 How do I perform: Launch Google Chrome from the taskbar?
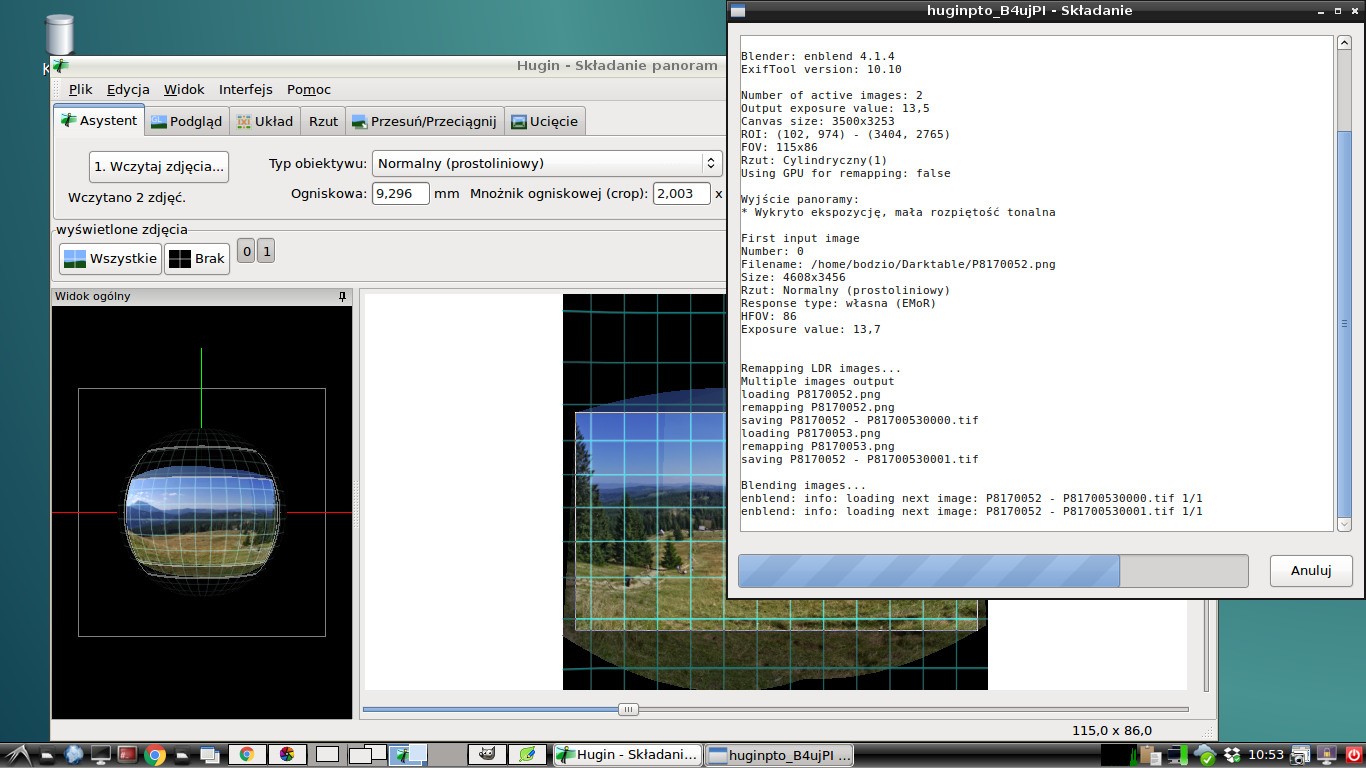point(155,755)
